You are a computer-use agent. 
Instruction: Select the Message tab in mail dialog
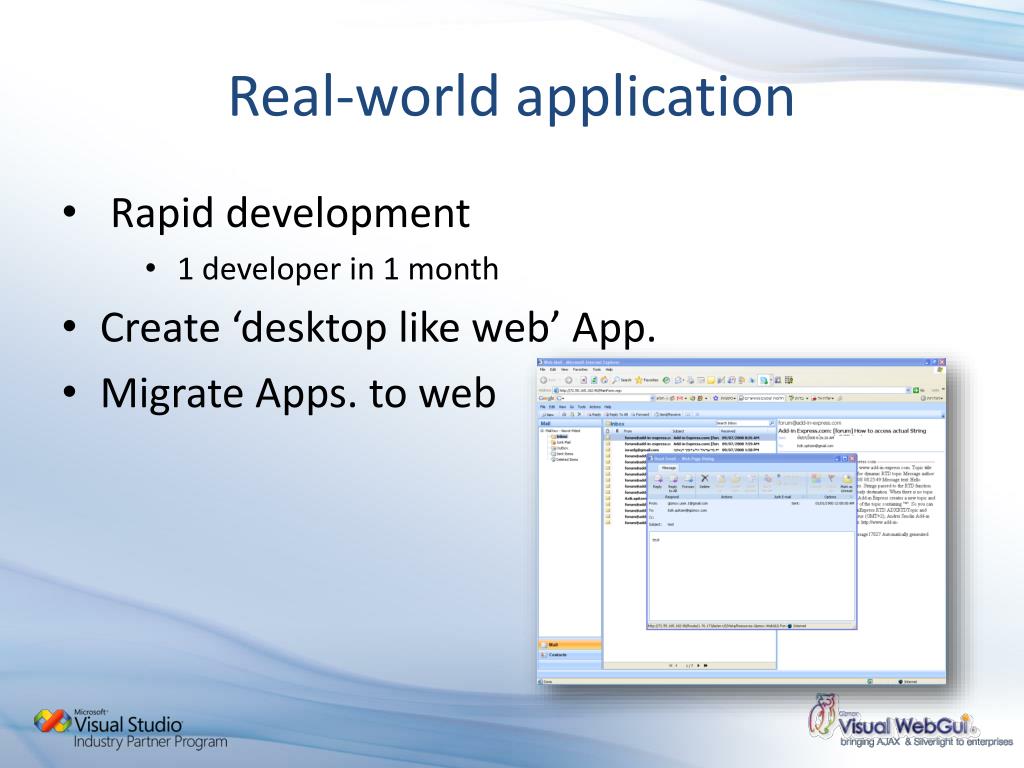669,468
